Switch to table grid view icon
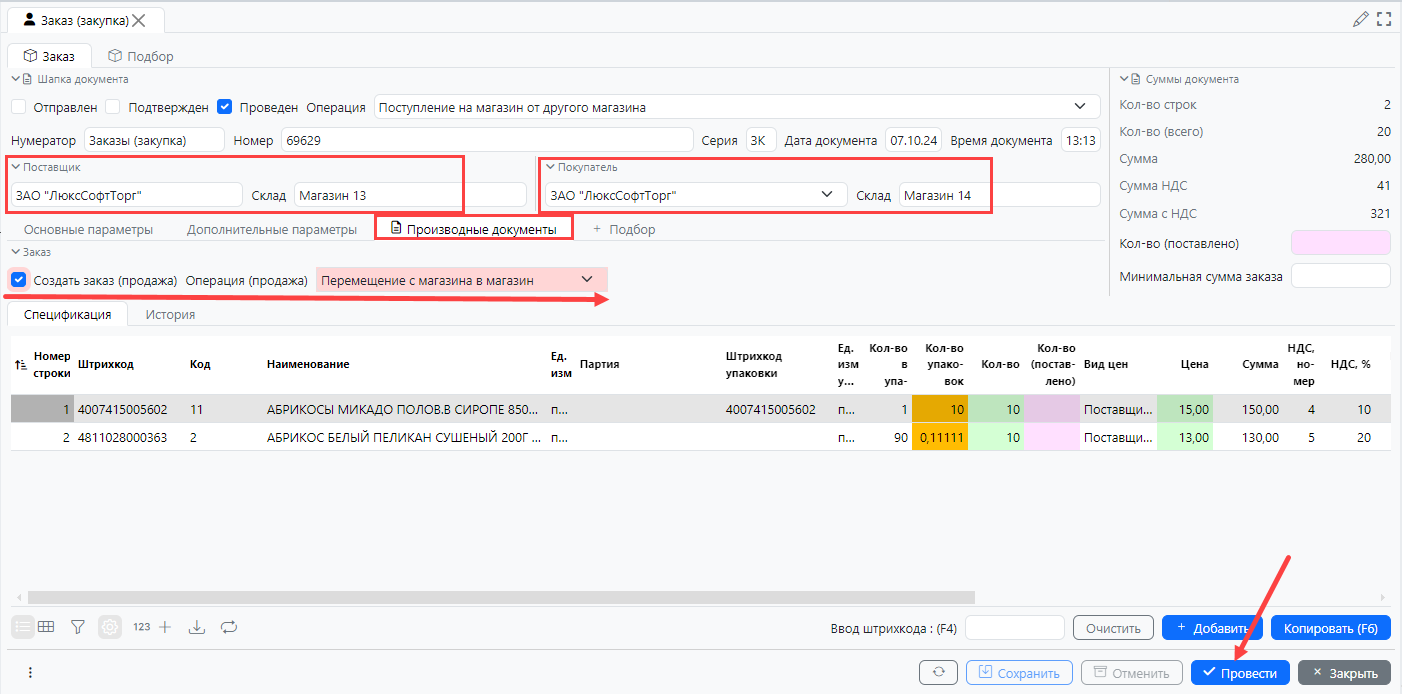The width and height of the screenshot is (1402, 694). 46,627
